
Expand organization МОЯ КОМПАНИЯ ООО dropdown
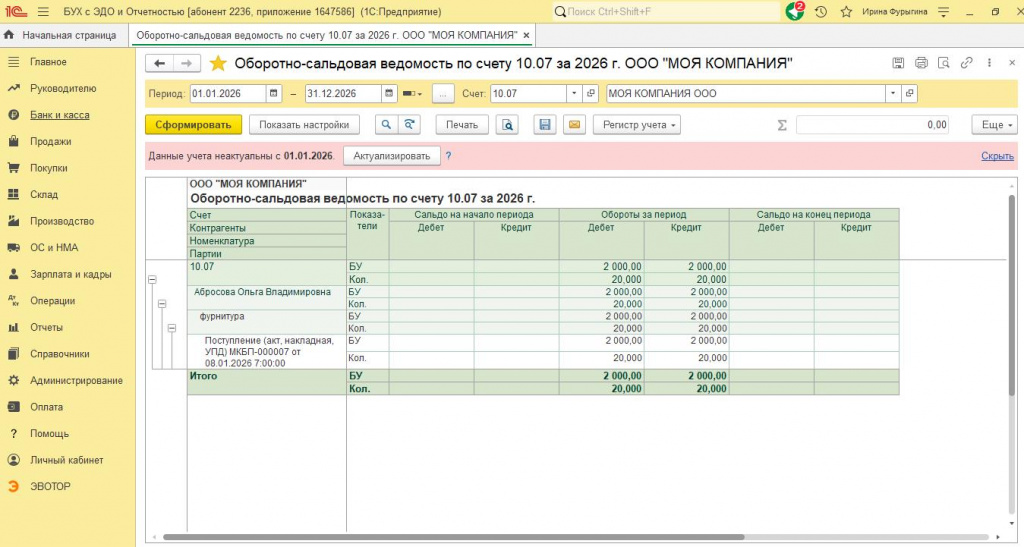(893, 93)
